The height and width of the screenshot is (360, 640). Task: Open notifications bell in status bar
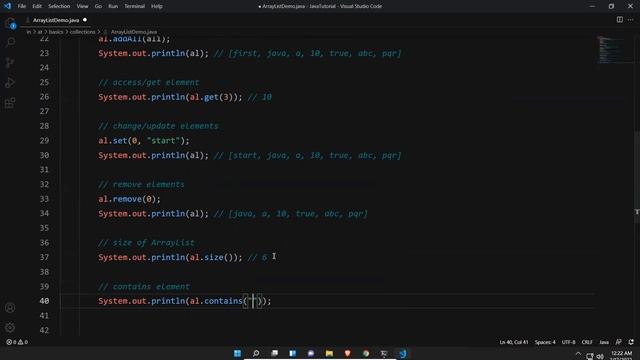point(631,342)
